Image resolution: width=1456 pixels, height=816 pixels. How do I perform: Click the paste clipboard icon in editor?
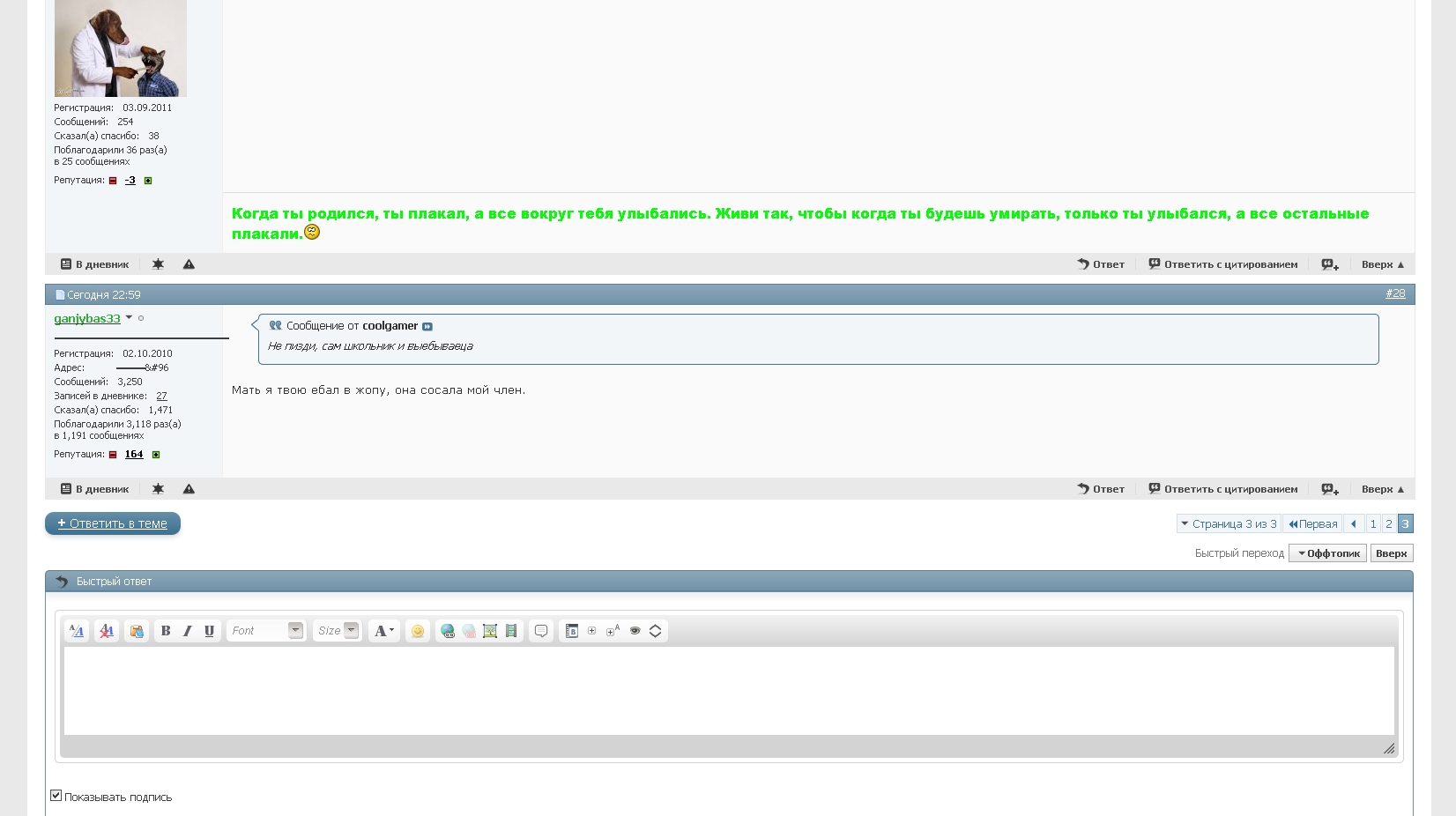tap(137, 631)
